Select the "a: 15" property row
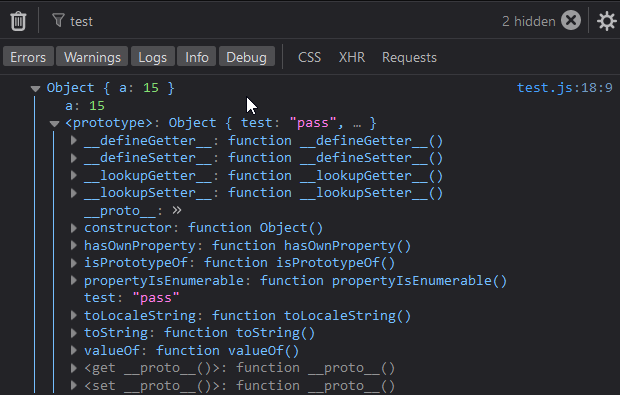The image size is (620, 395). click(x=85, y=106)
